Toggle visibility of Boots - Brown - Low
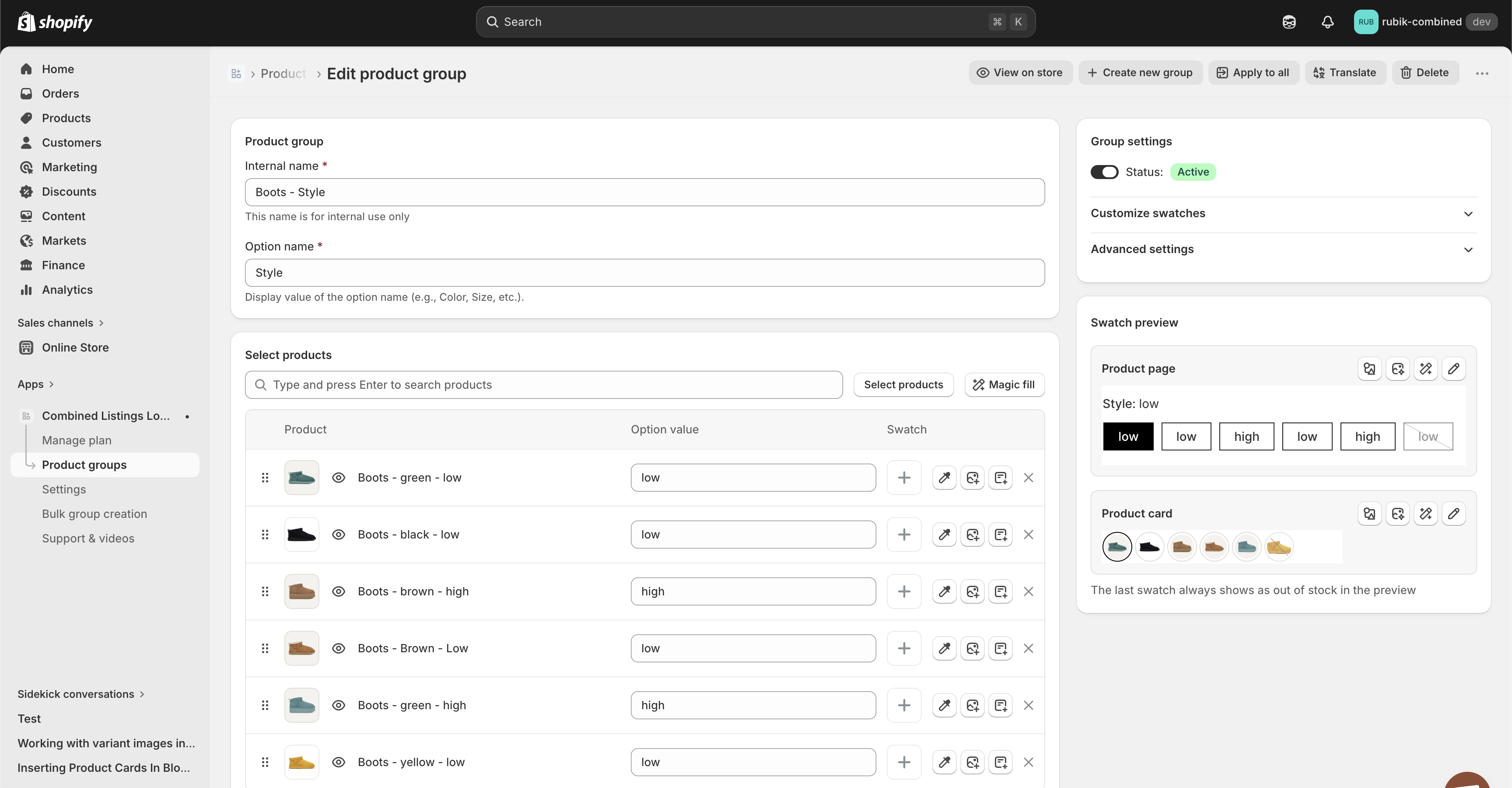 (x=339, y=647)
